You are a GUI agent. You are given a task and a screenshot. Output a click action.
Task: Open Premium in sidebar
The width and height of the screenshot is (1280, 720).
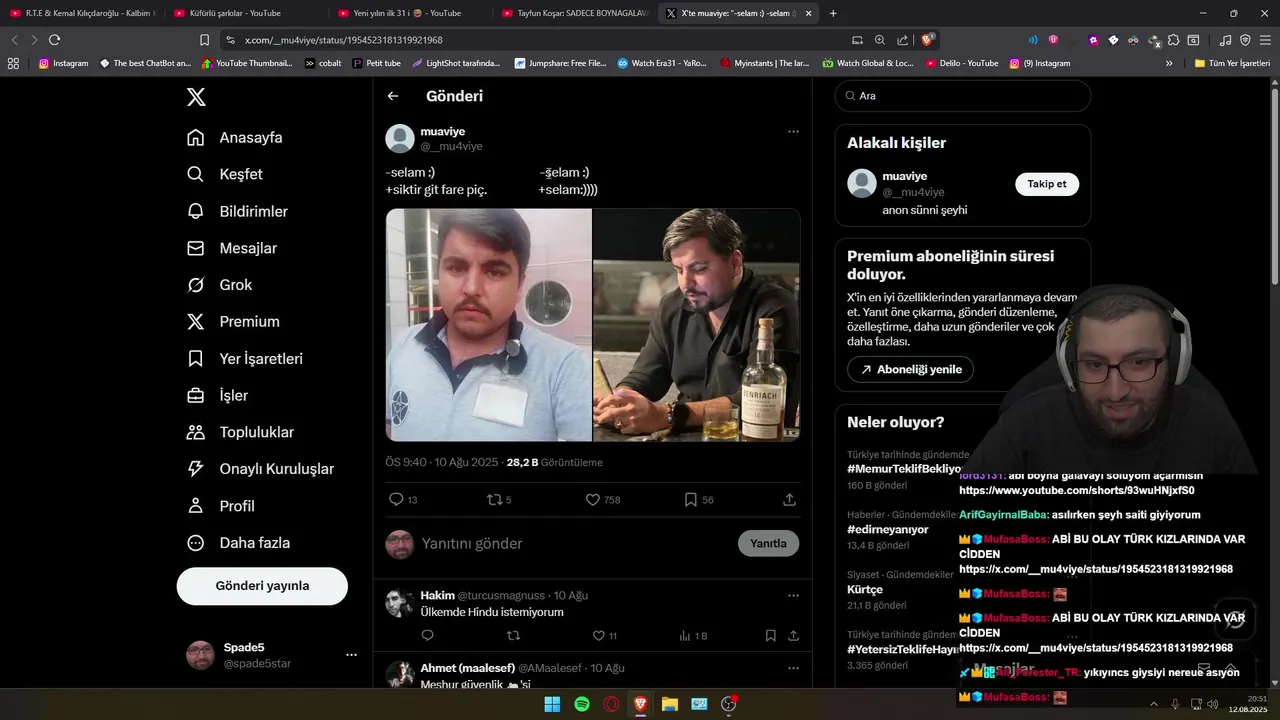(x=233, y=321)
